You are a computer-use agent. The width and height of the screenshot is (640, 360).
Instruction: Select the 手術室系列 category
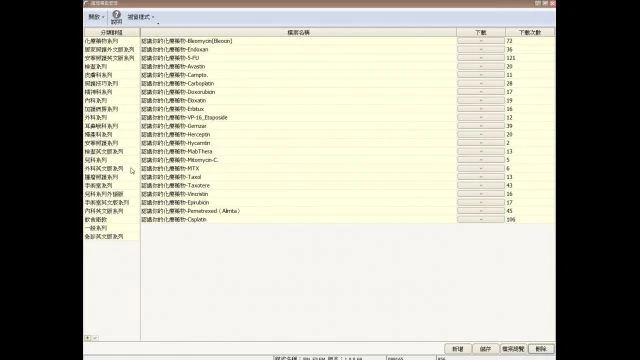pos(98,185)
